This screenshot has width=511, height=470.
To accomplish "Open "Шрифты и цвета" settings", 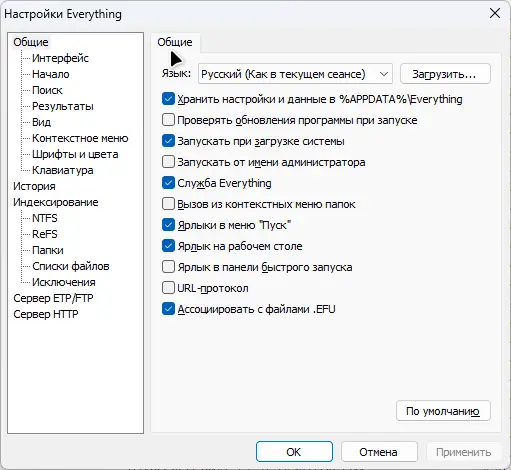I will coord(75,154).
